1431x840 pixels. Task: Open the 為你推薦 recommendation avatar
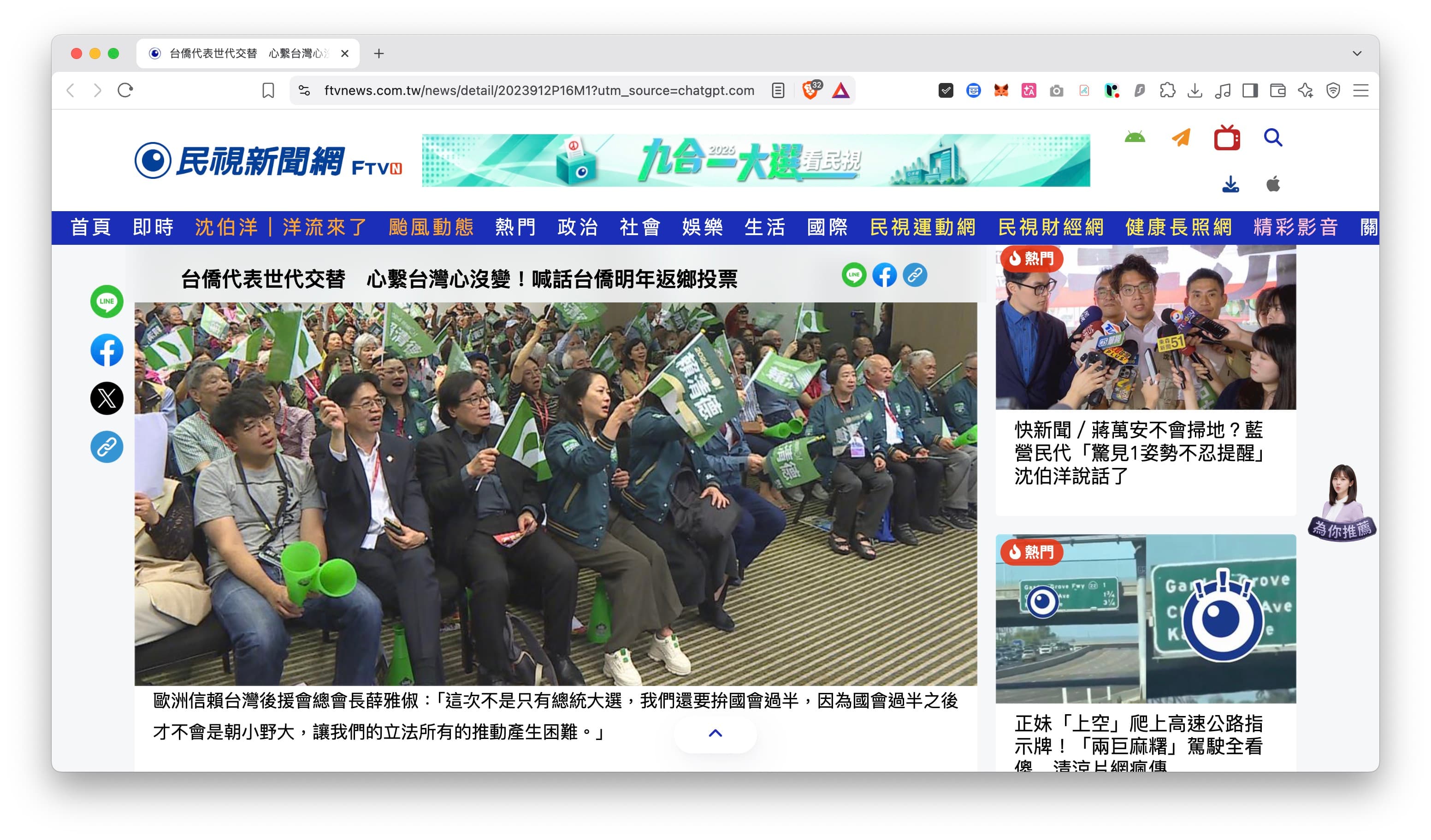coord(1342,503)
